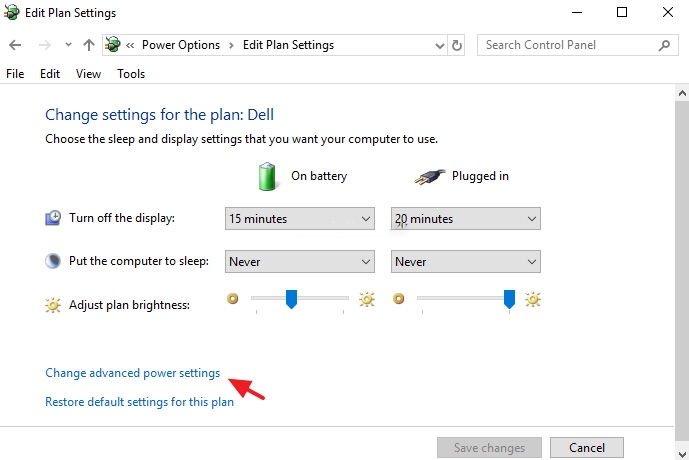Click the Cancel button
The height and width of the screenshot is (460, 689).
pos(587,447)
